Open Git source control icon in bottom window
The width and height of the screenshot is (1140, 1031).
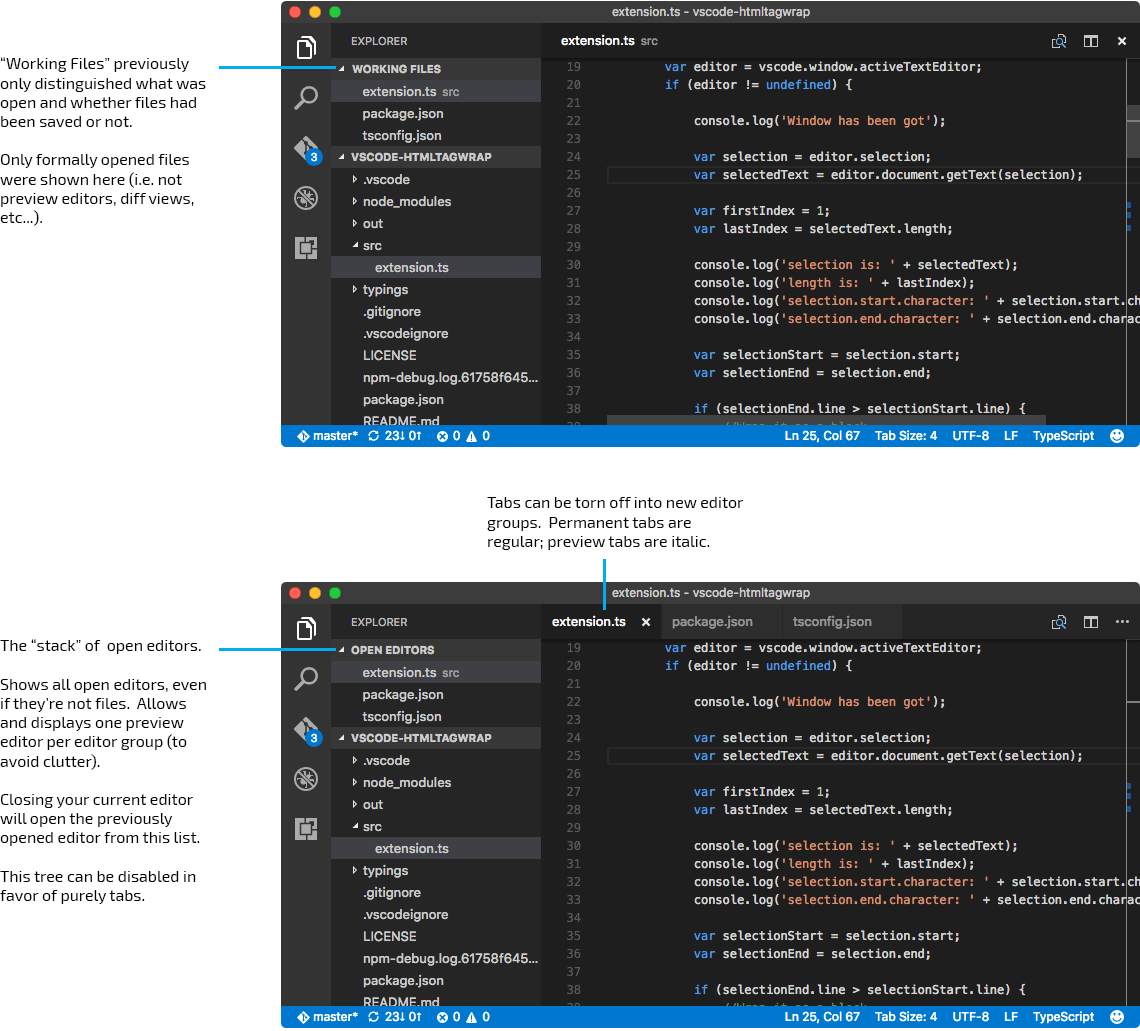pos(308,731)
